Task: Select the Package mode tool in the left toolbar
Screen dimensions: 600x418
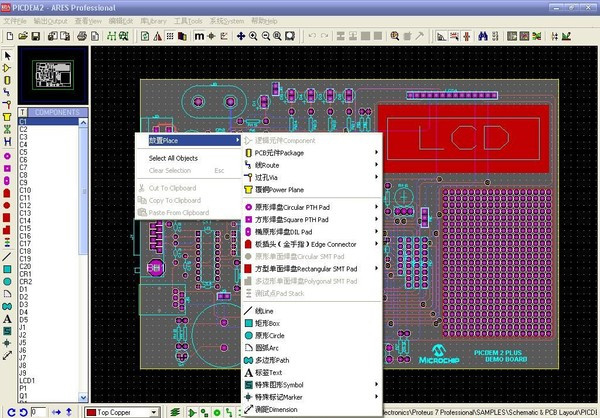Action: pyautogui.click(x=7, y=80)
